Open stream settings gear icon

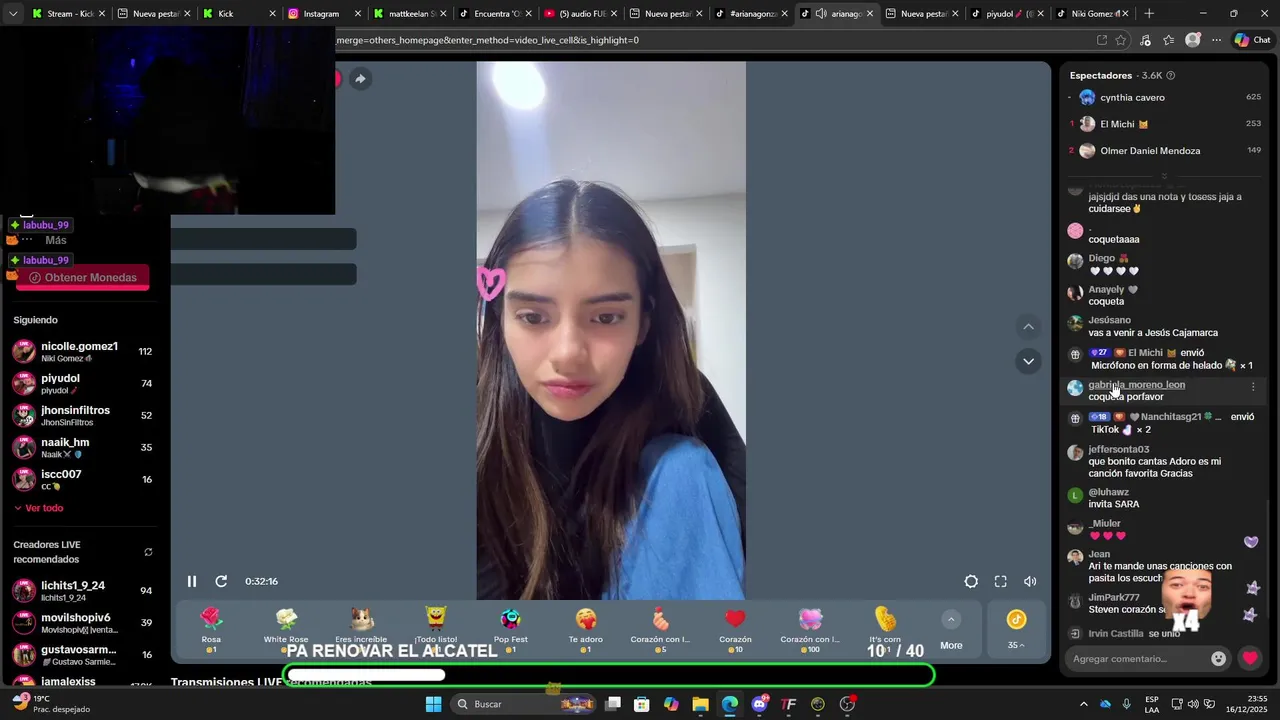tap(971, 581)
